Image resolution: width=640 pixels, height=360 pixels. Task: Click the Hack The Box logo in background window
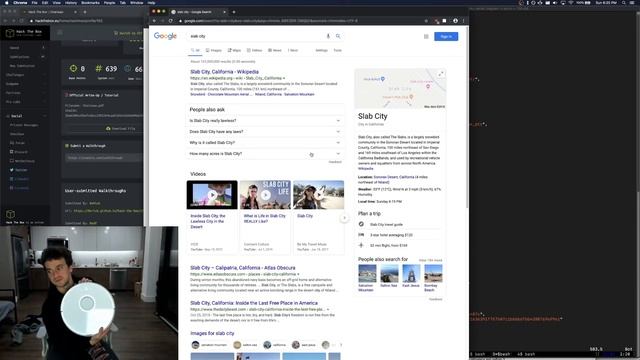(x=25, y=33)
